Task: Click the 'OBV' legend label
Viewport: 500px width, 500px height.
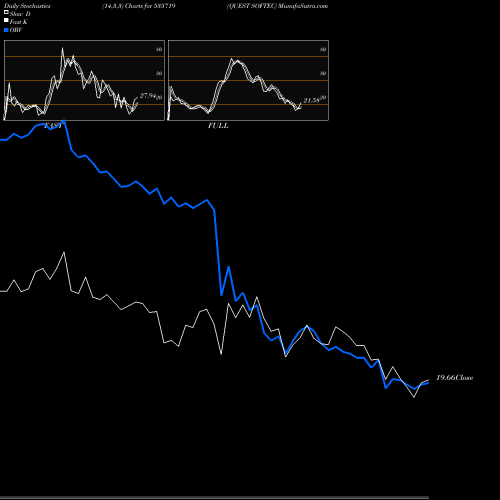Action: [x=16, y=30]
